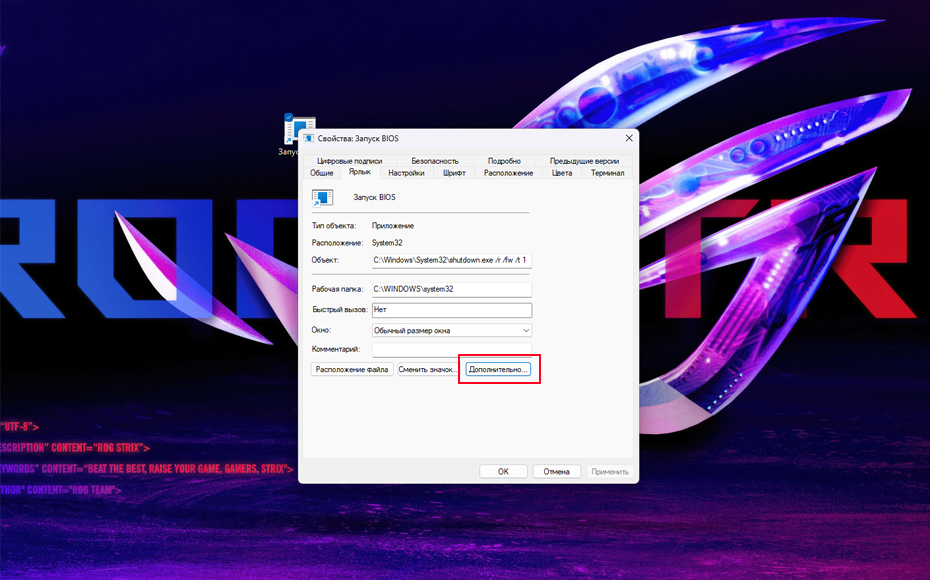
Task: Switch to the Шрифт tab
Action: 454,173
